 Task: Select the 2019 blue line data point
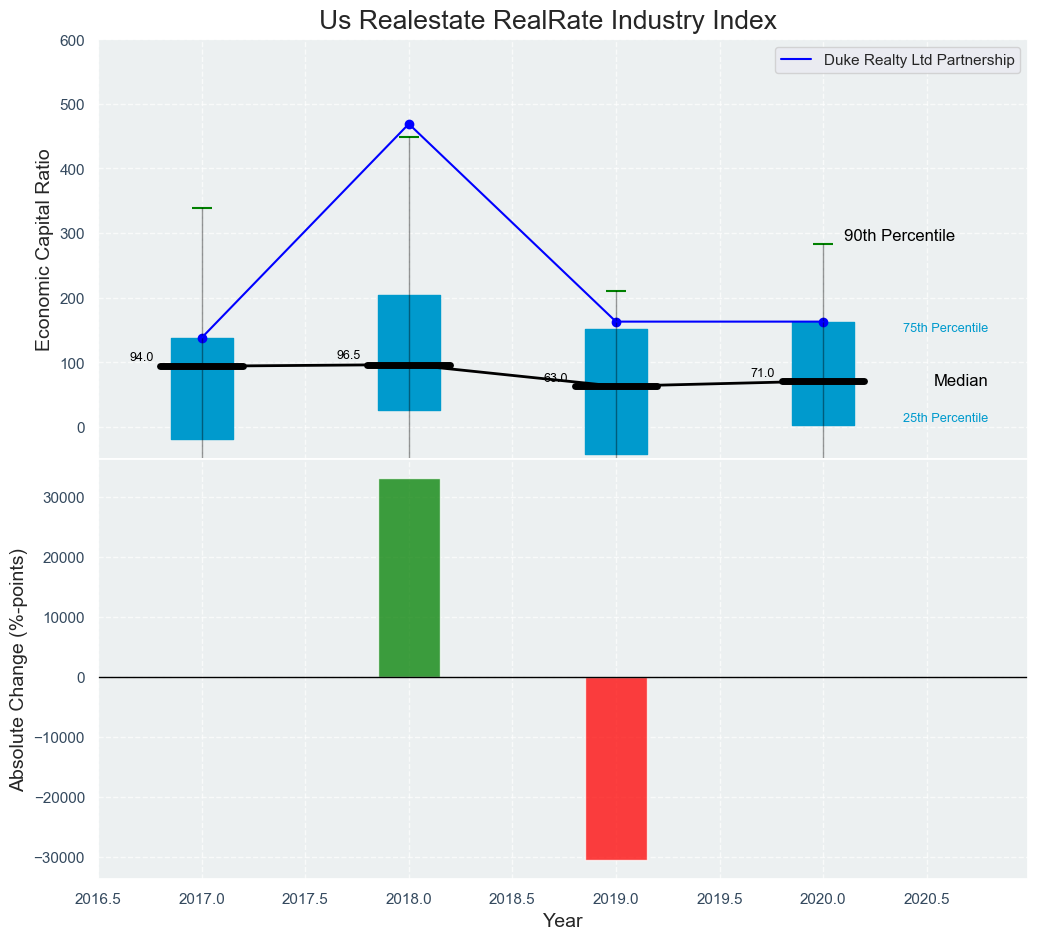616,322
